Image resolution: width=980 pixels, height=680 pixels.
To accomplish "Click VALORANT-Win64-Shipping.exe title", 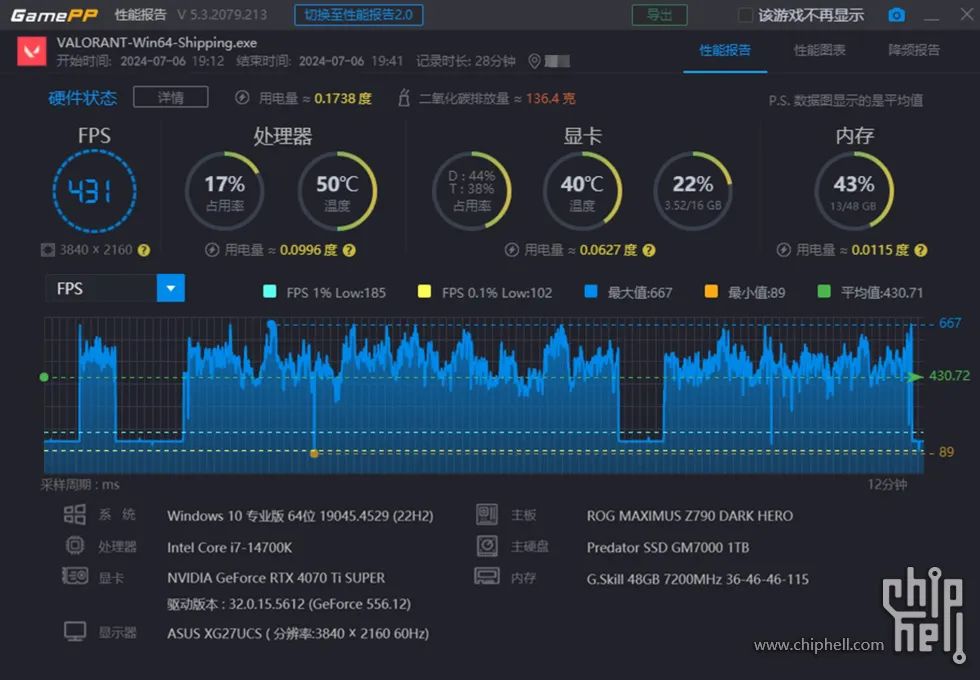I will [157, 42].
